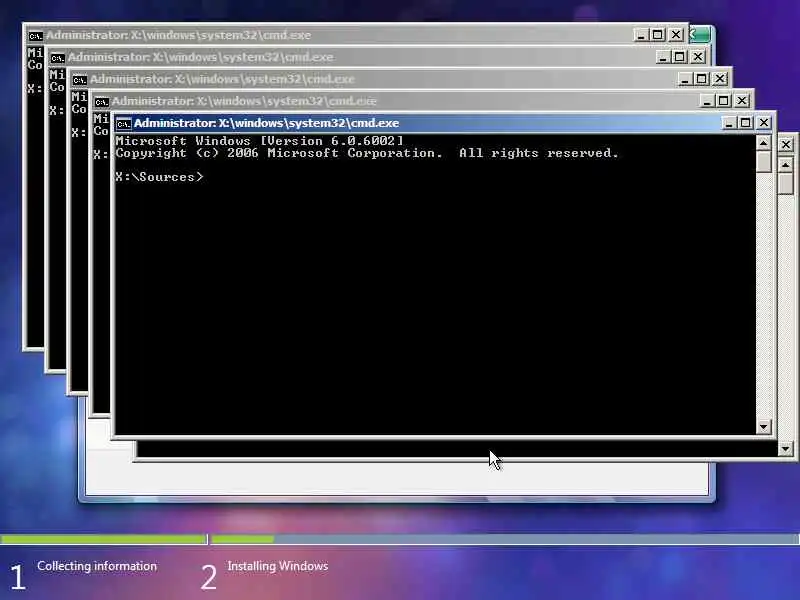
Task: Click the active cmd window's scrollbar thumb
Action: click(763, 161)
